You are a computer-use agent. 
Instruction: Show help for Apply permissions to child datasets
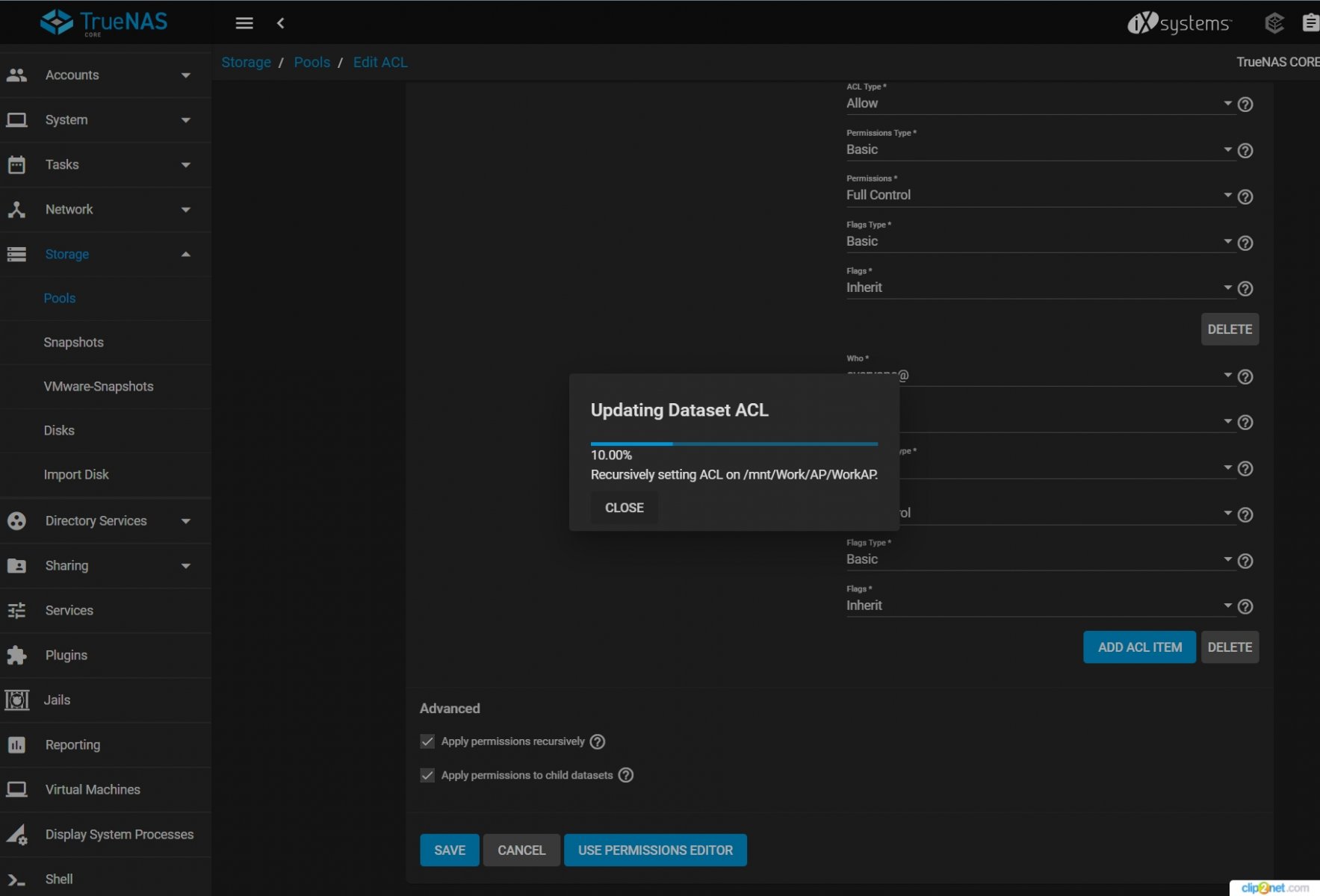point(626,775)
